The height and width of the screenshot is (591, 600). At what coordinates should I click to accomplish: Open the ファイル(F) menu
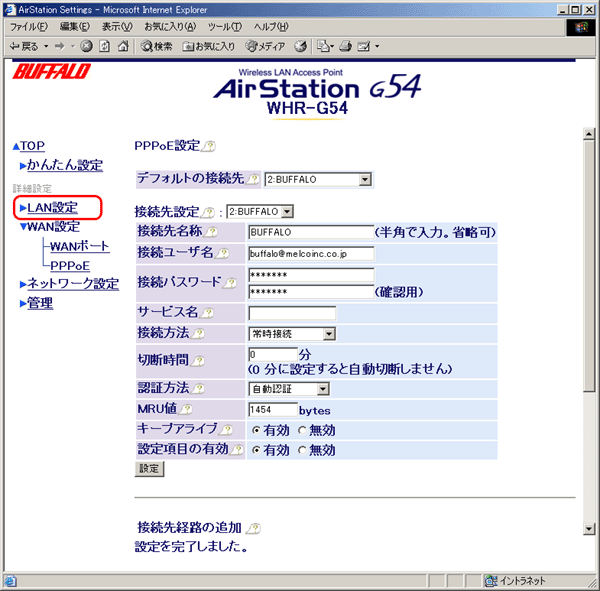29,26
